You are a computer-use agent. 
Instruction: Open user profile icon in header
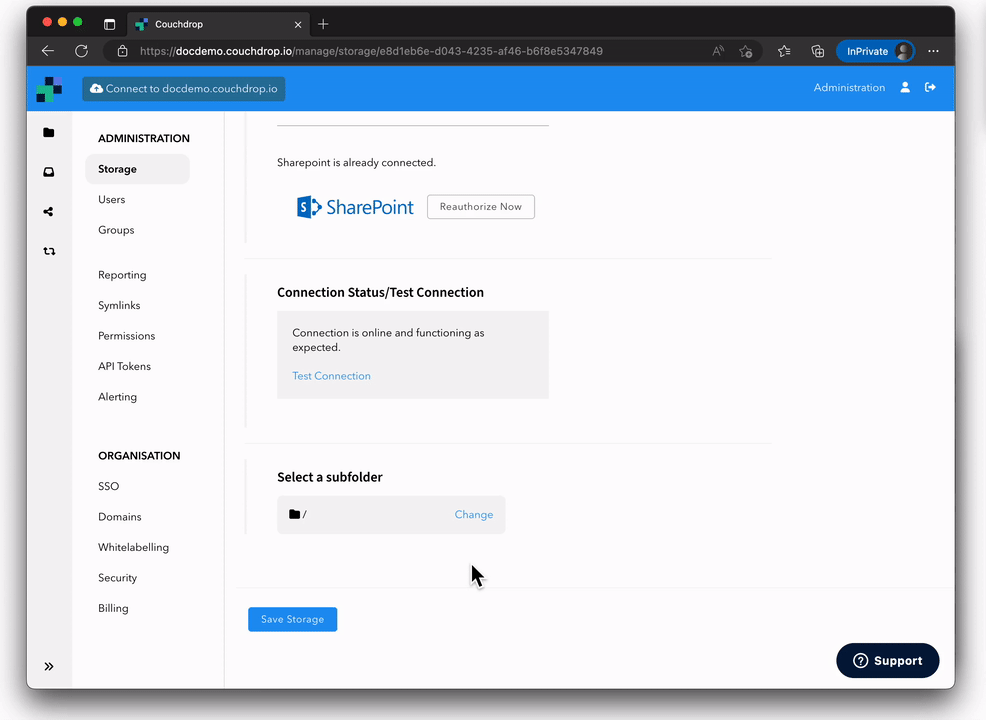pos(905,87)
